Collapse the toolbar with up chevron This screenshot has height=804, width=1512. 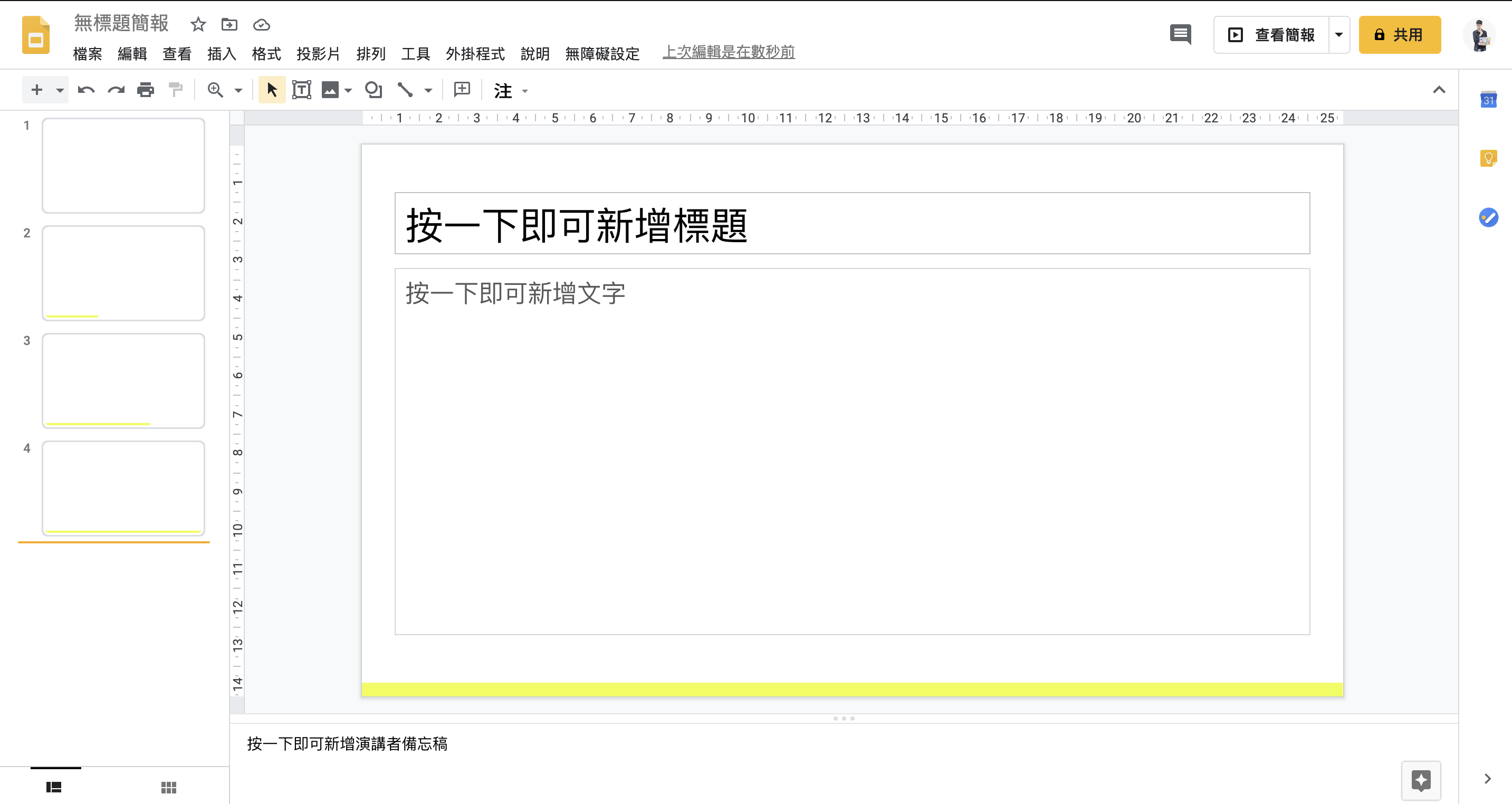click(x=1439, y=90)
